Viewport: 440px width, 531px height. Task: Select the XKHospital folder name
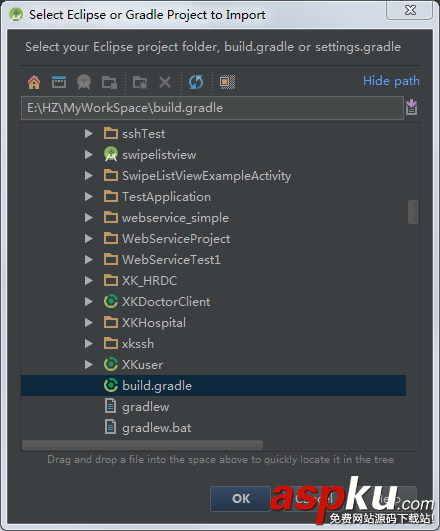154,323
